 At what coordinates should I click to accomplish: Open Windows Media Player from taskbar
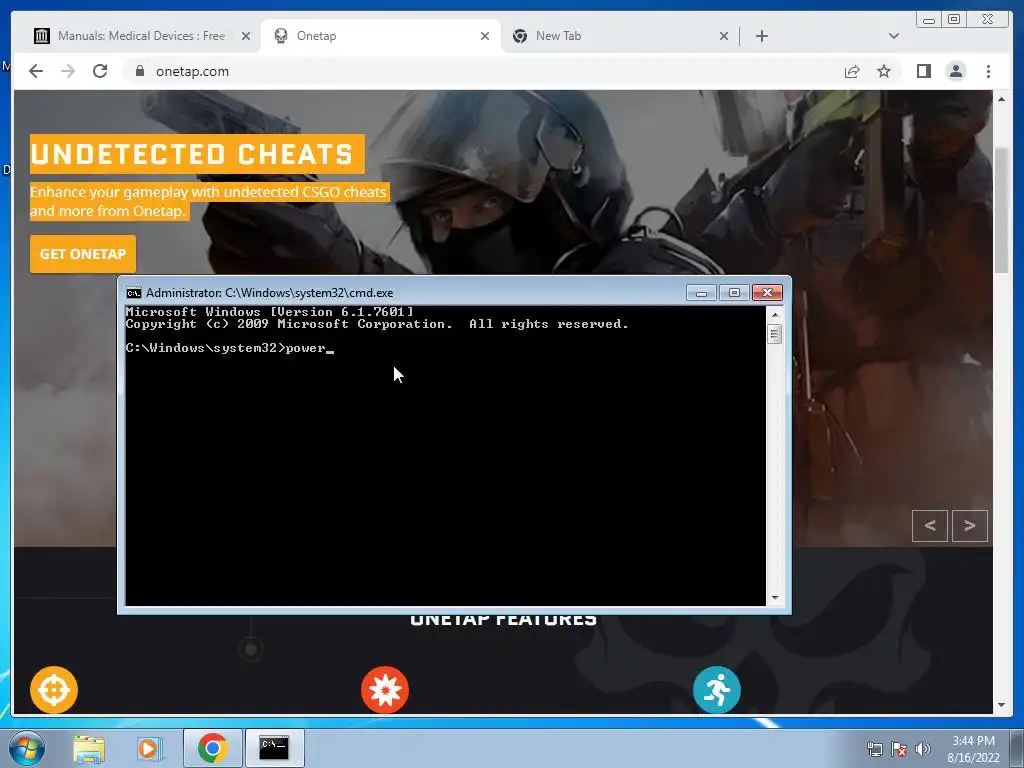click(150, 748)
